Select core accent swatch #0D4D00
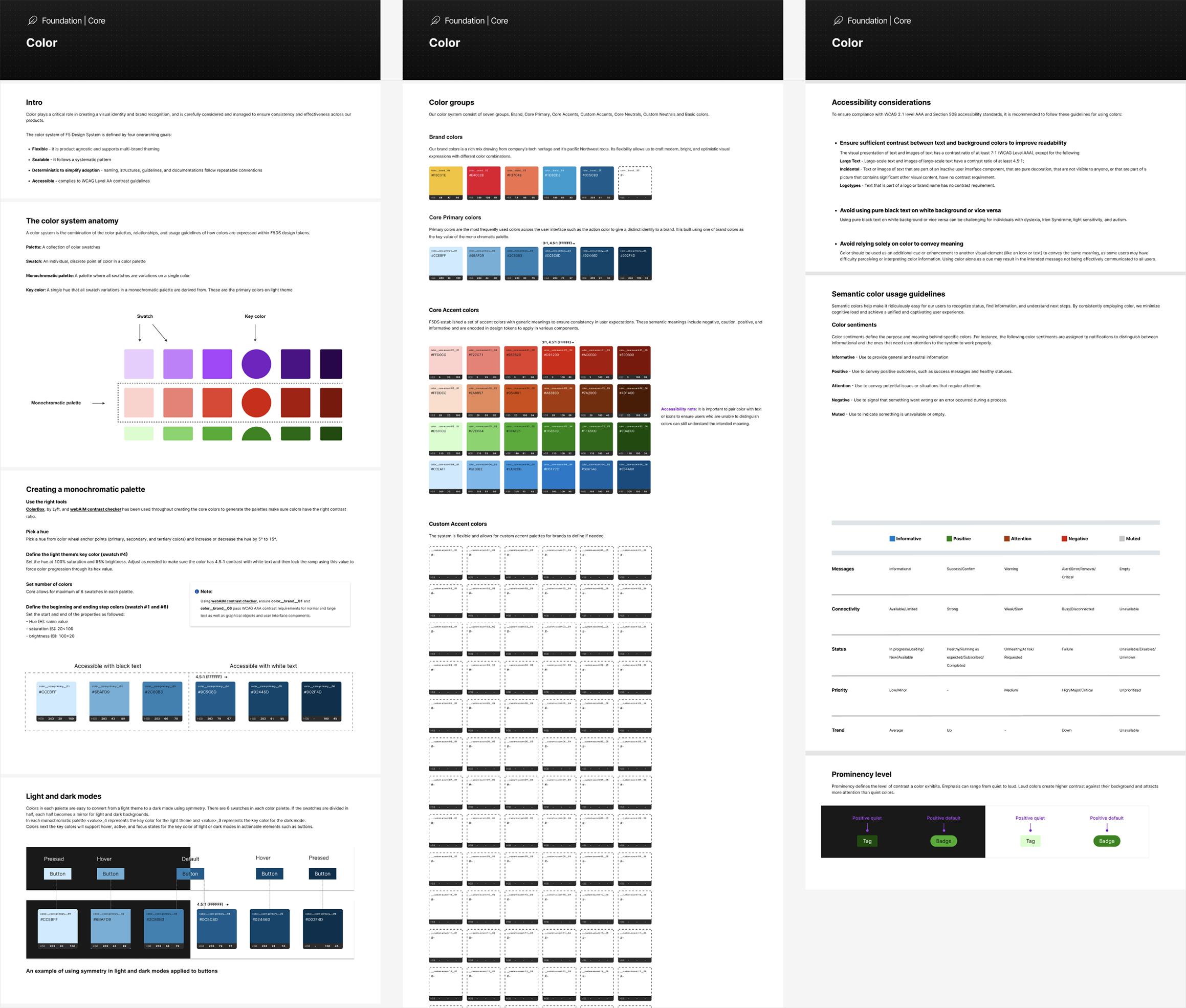Screen dimensions: 1186x1008 click(635, 440)
